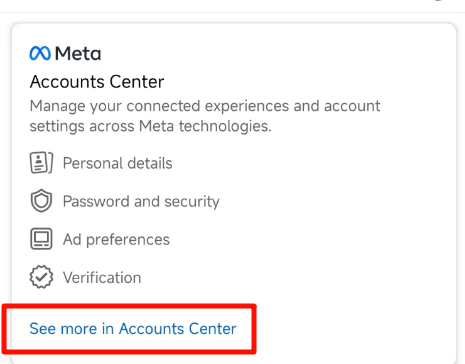Click the 'settings across Meta technologies' text line
Image resolution: width=465 pixels, height=364 pixels.
[x=151, y=126]
